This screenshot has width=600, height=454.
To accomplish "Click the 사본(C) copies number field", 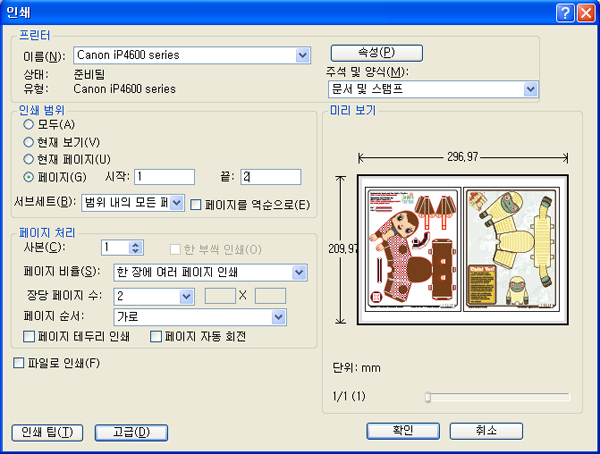I will pyautogui.click(x=115, y=248).
